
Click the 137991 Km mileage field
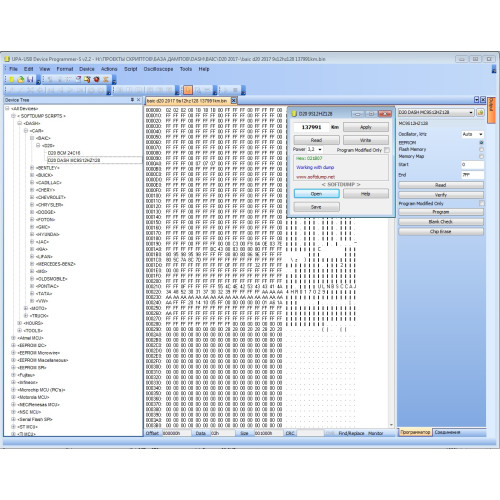point(311,127)
